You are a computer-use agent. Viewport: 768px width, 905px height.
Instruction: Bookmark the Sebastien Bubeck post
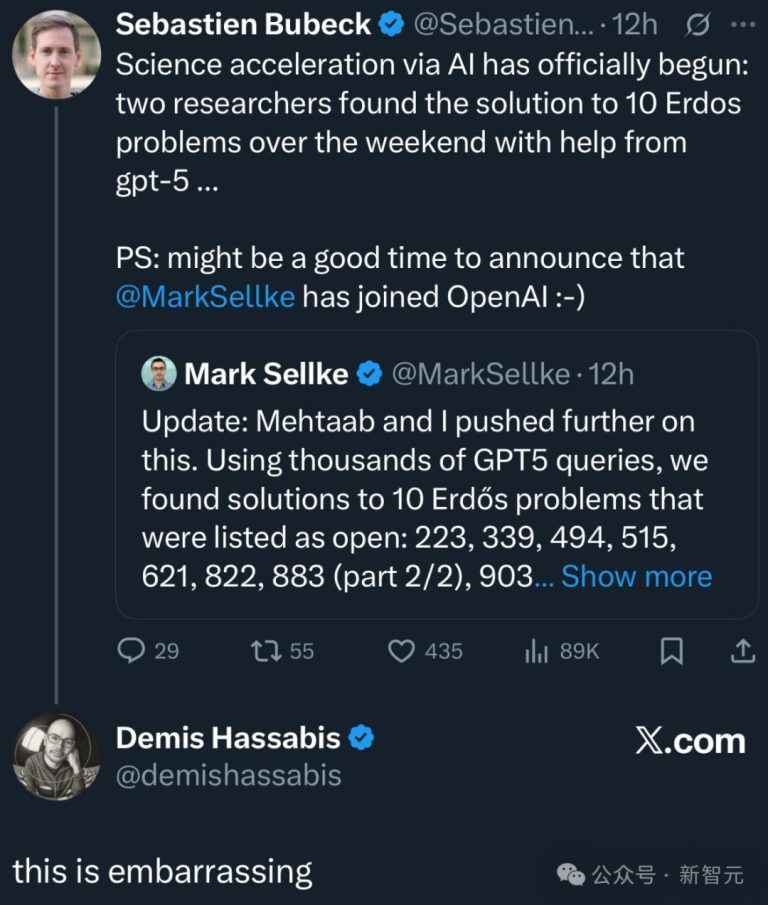pos(672,651)
